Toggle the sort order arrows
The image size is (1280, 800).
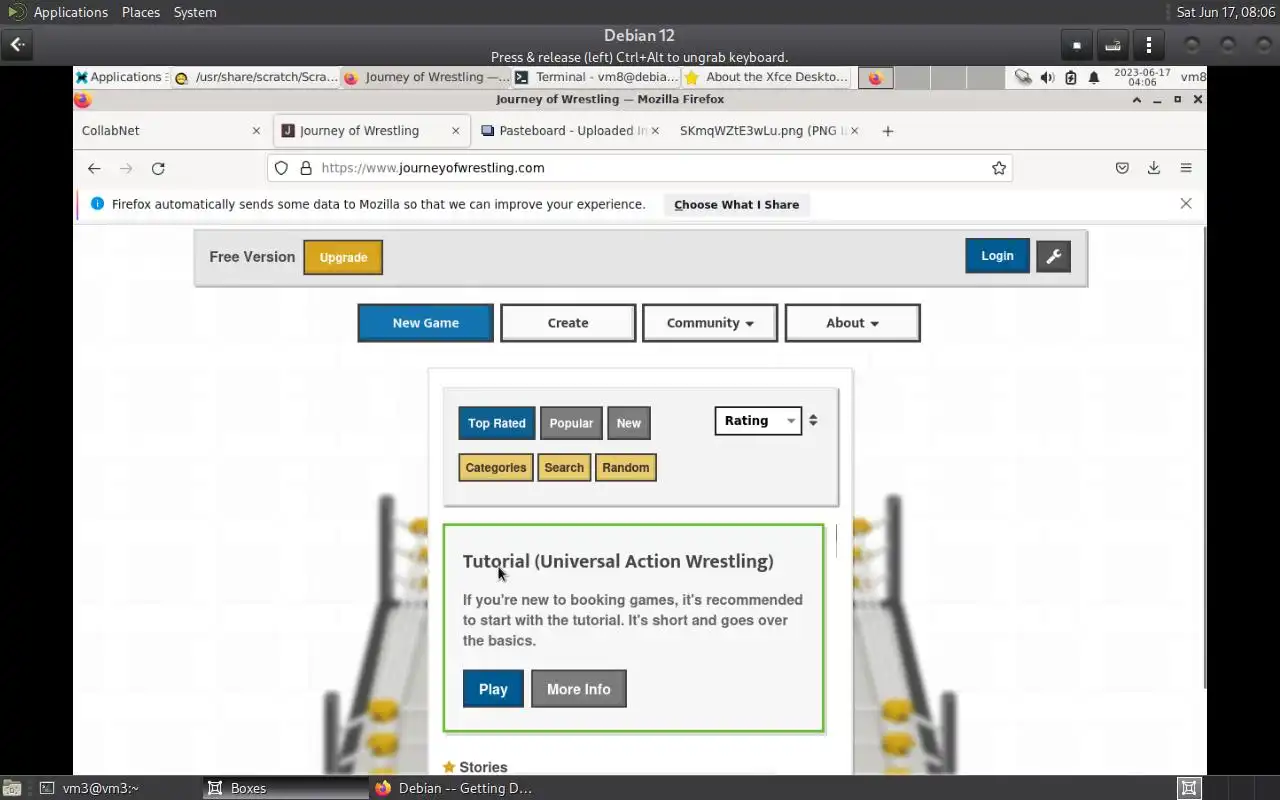(813, 421)
